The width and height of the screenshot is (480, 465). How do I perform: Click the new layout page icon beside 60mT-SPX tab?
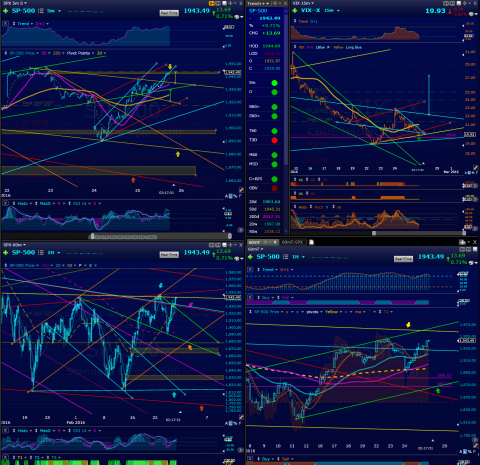click(x=311, y=242)
